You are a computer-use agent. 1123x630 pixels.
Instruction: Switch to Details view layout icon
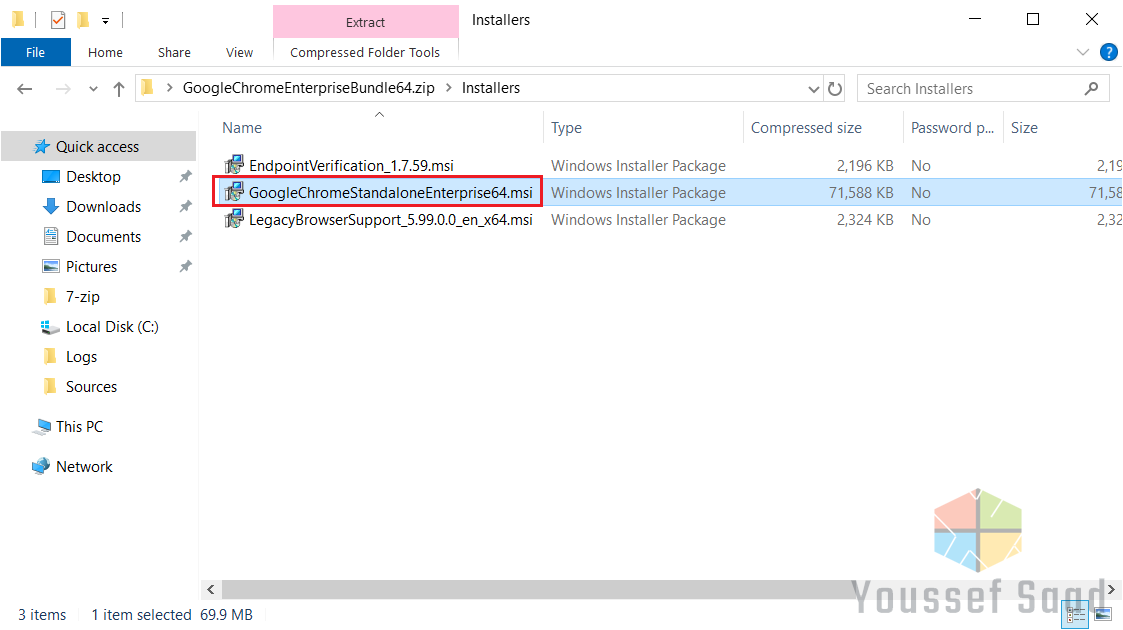click(1076, 614)
